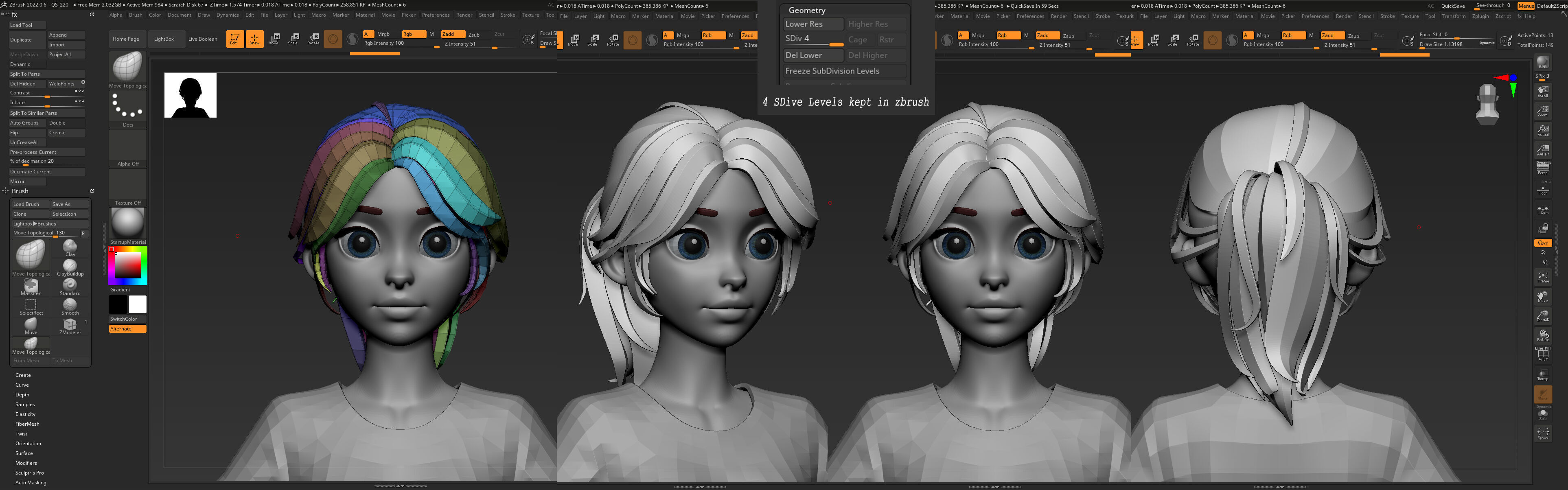
Task: Expand the Auto Masking section
Action: click(31, 483)
